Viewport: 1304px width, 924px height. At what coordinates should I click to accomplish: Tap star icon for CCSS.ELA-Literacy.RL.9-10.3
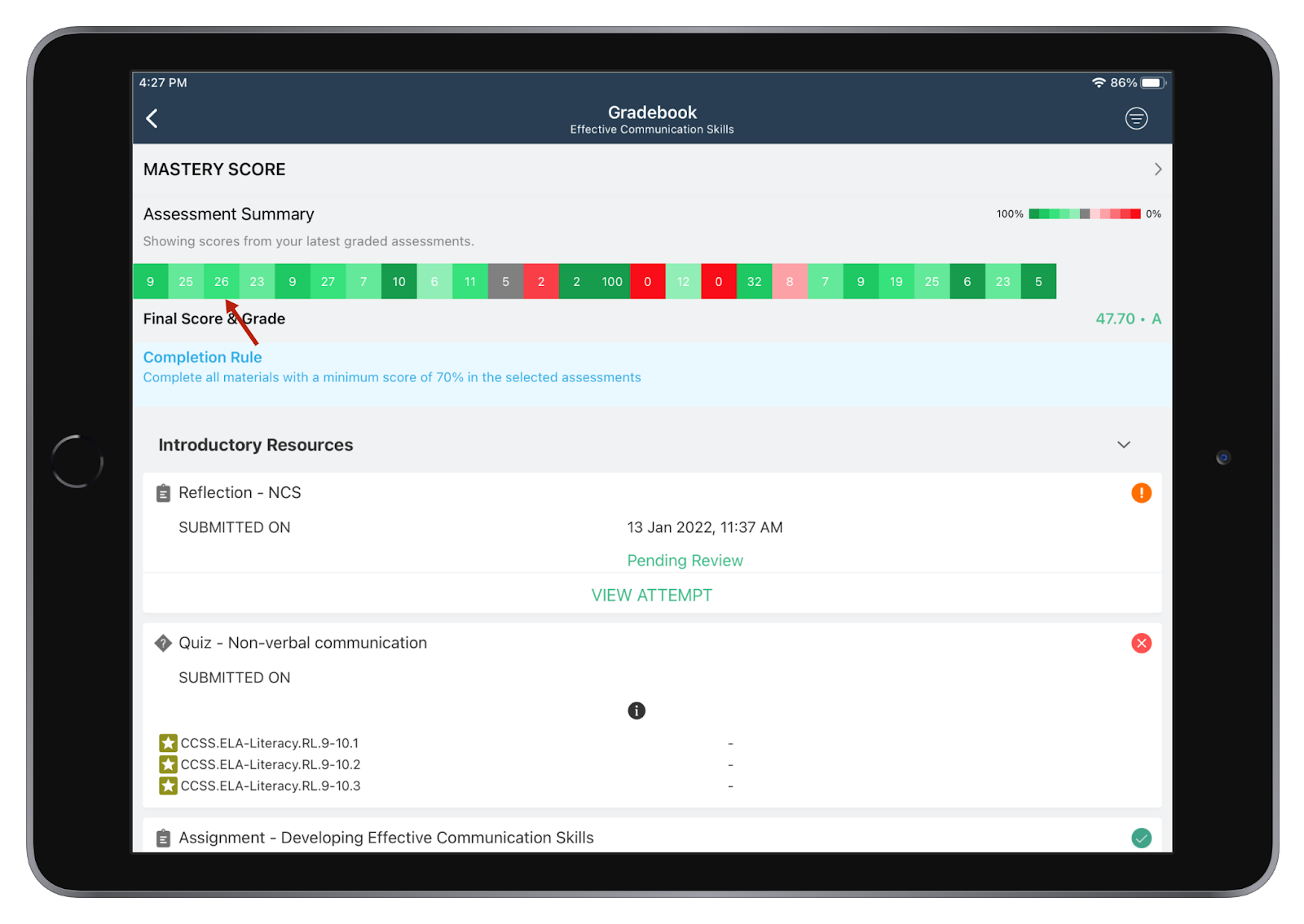(168, 785)
